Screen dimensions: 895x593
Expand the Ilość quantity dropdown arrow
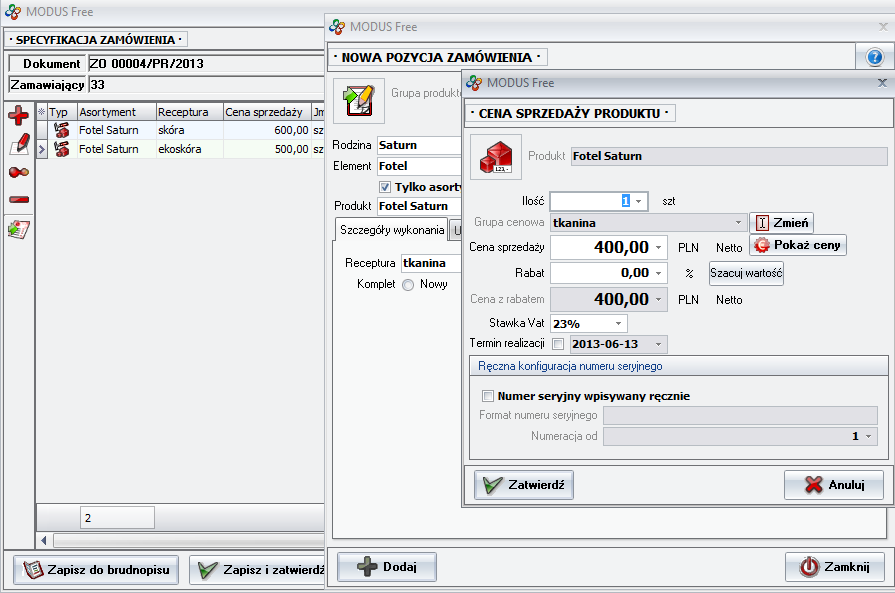tap(638, 201)
